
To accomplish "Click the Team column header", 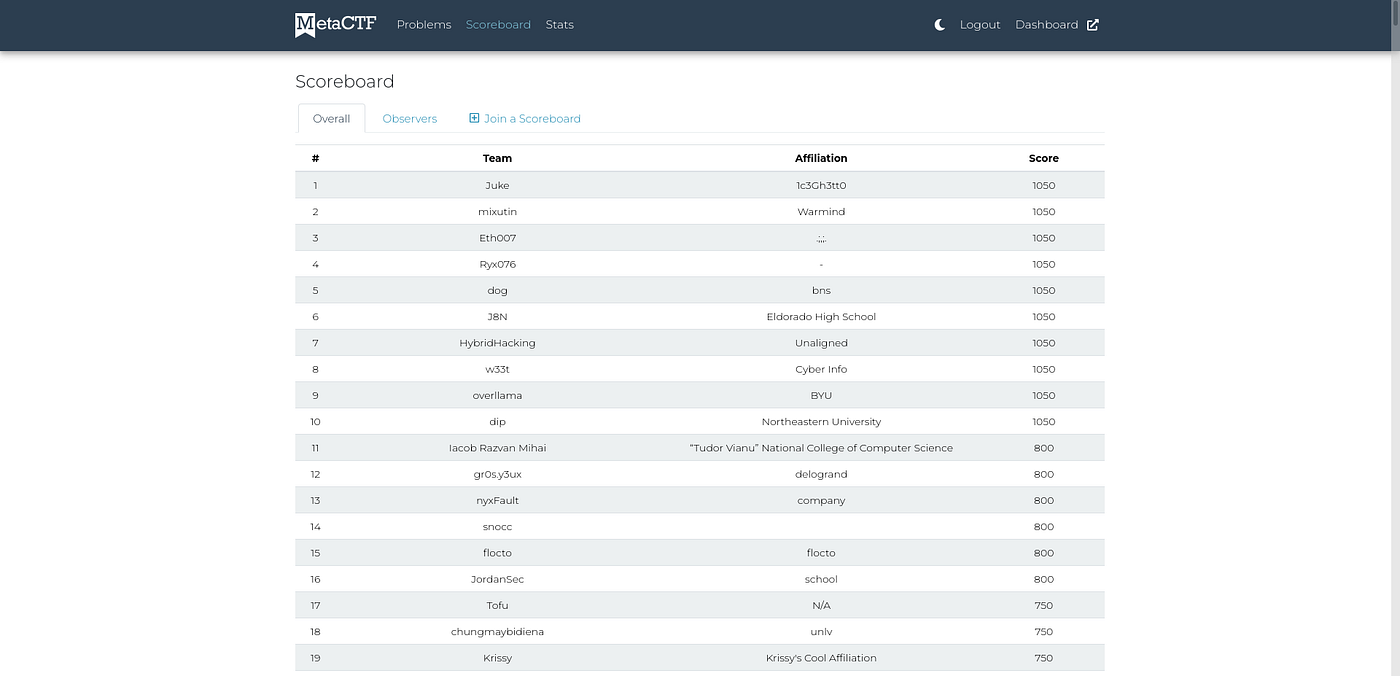I will [x=497, y=158].
